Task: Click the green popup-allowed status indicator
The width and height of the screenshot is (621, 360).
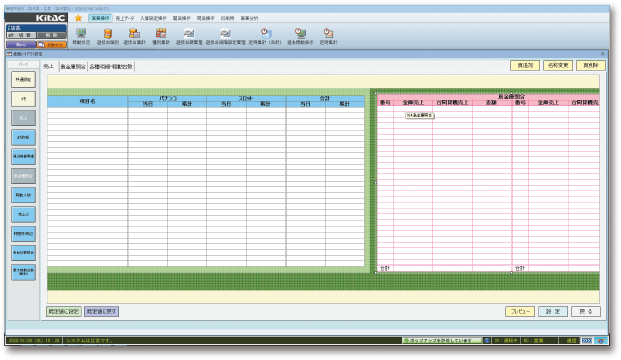Action: point(442,340)
